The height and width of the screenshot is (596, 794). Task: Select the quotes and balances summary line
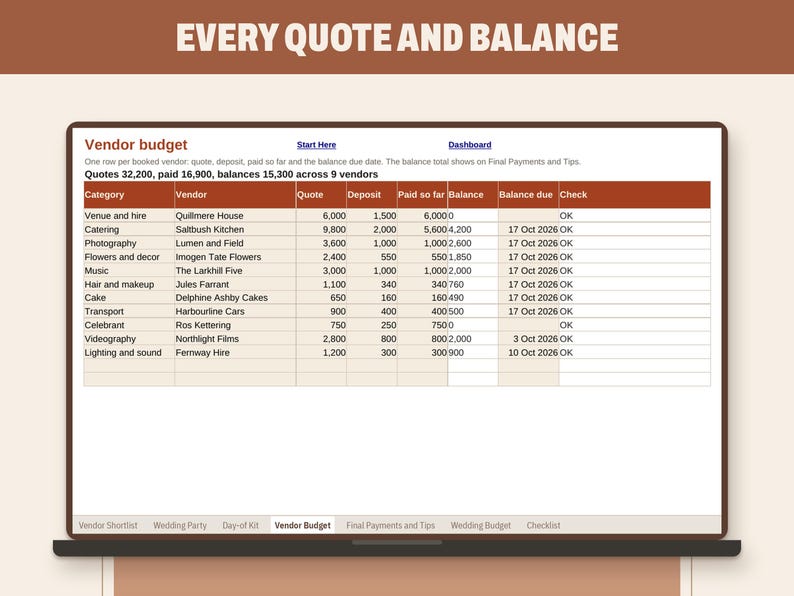click(231, 174)
